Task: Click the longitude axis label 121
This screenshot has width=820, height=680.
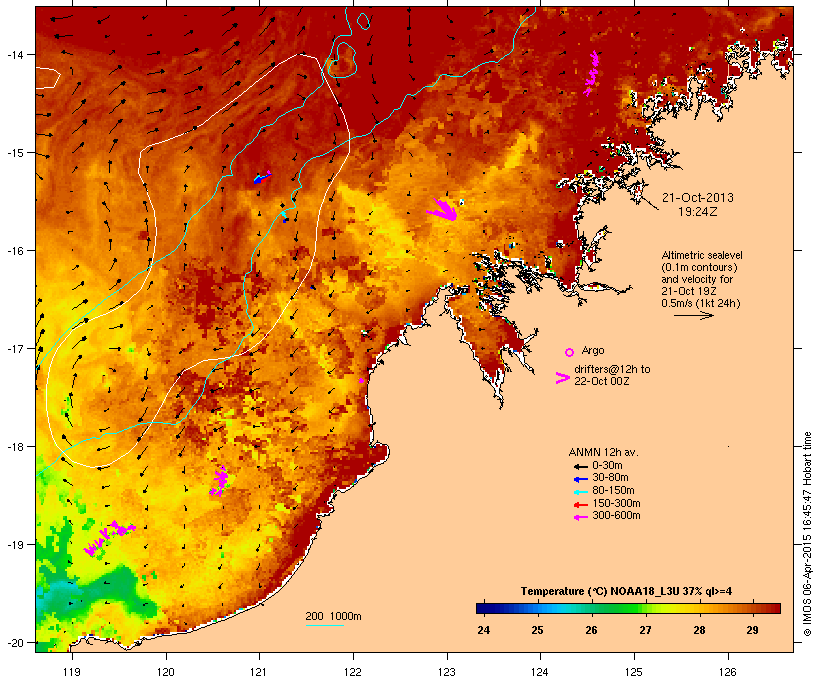Action: coord(259,672)
